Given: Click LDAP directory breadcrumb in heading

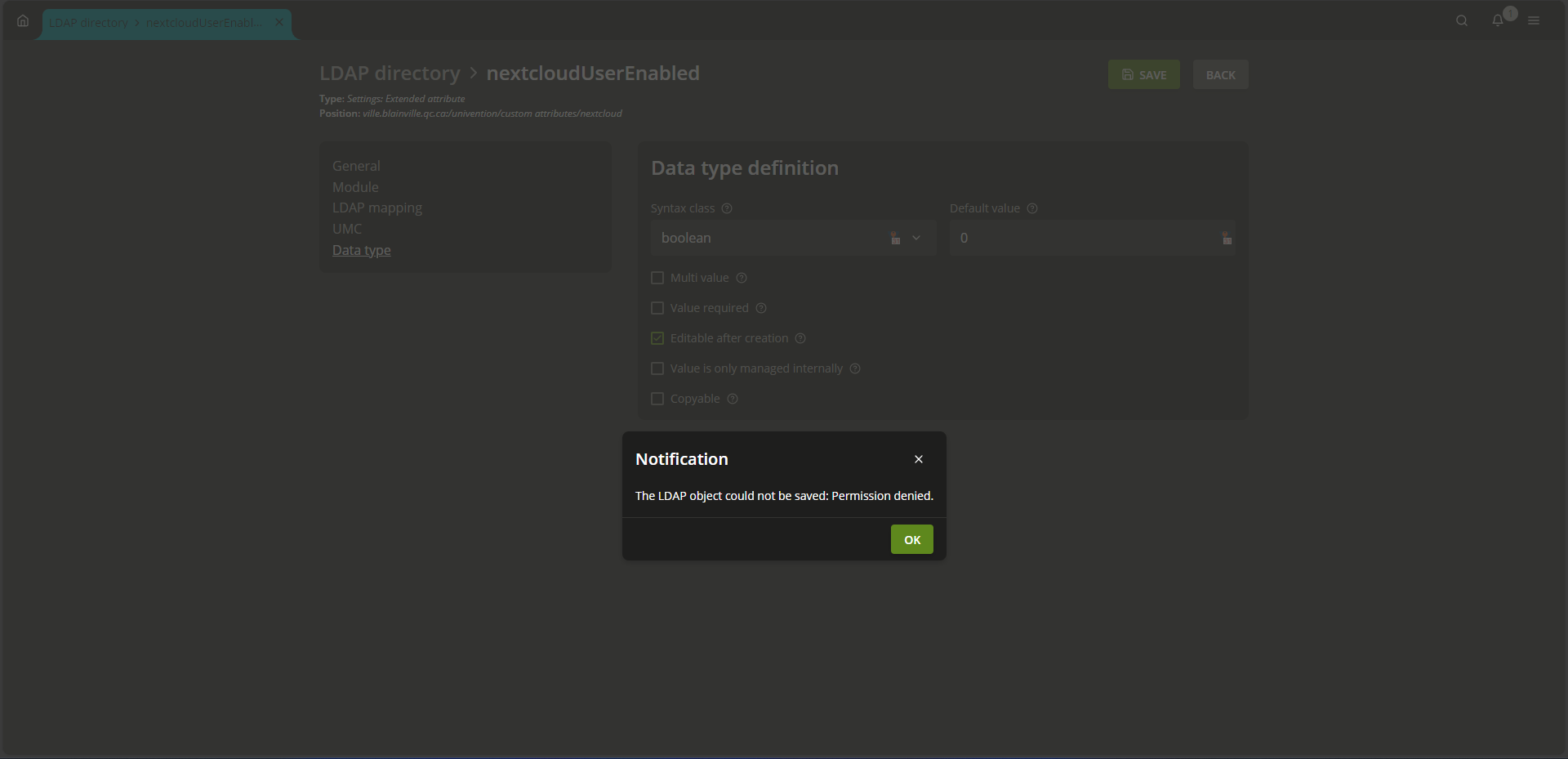Looking at the screenshot, I should tap(390, 73).
